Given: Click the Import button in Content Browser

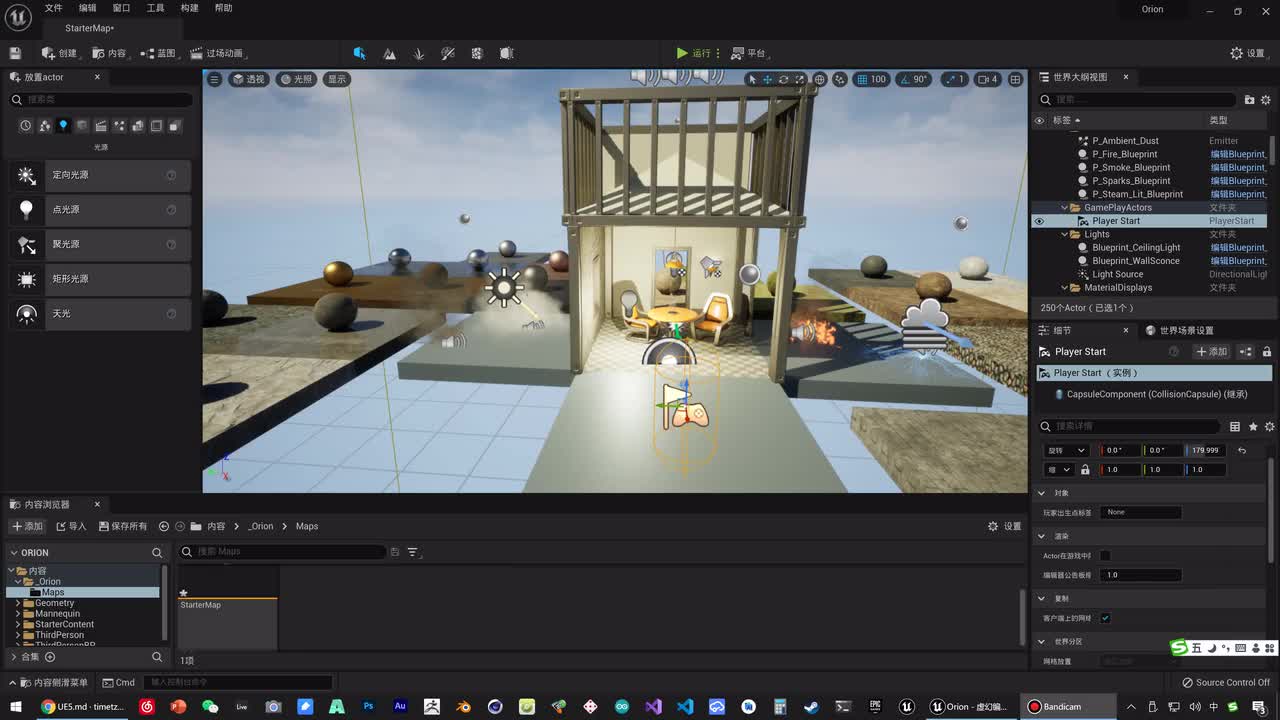Looking at the screenshot, I should click(71, 526).
